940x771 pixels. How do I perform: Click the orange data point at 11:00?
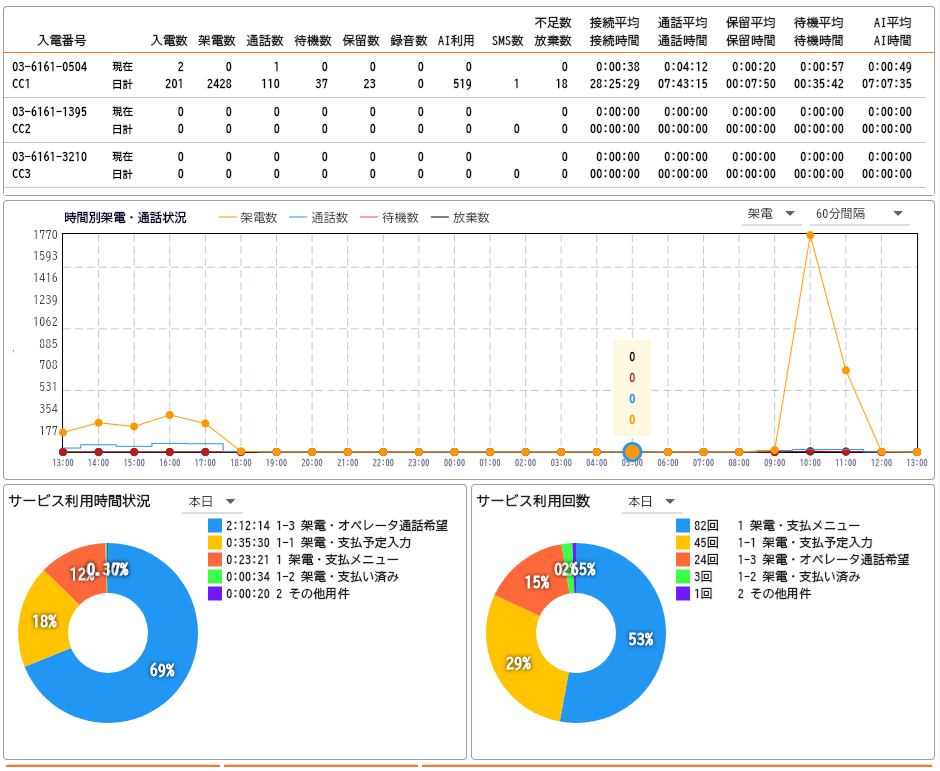point(846,370)
